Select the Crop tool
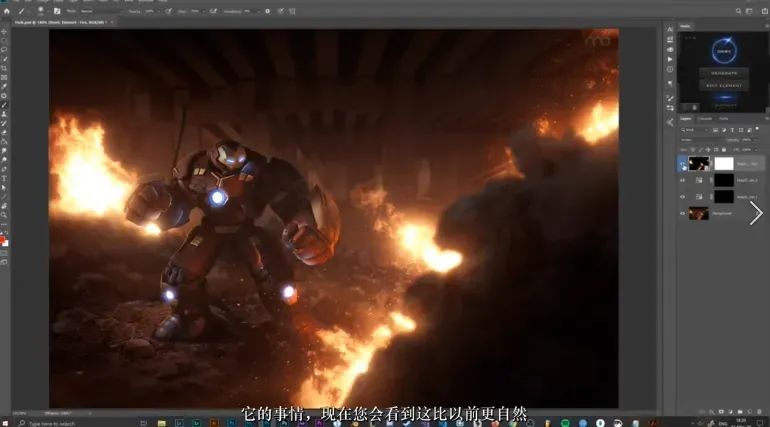The width and height of the screenshot is (770, 427). coord(5,68)
